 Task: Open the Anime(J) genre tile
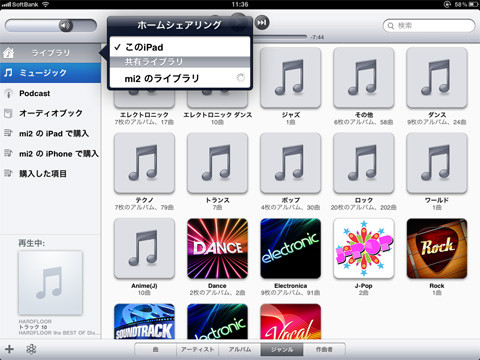144,248
